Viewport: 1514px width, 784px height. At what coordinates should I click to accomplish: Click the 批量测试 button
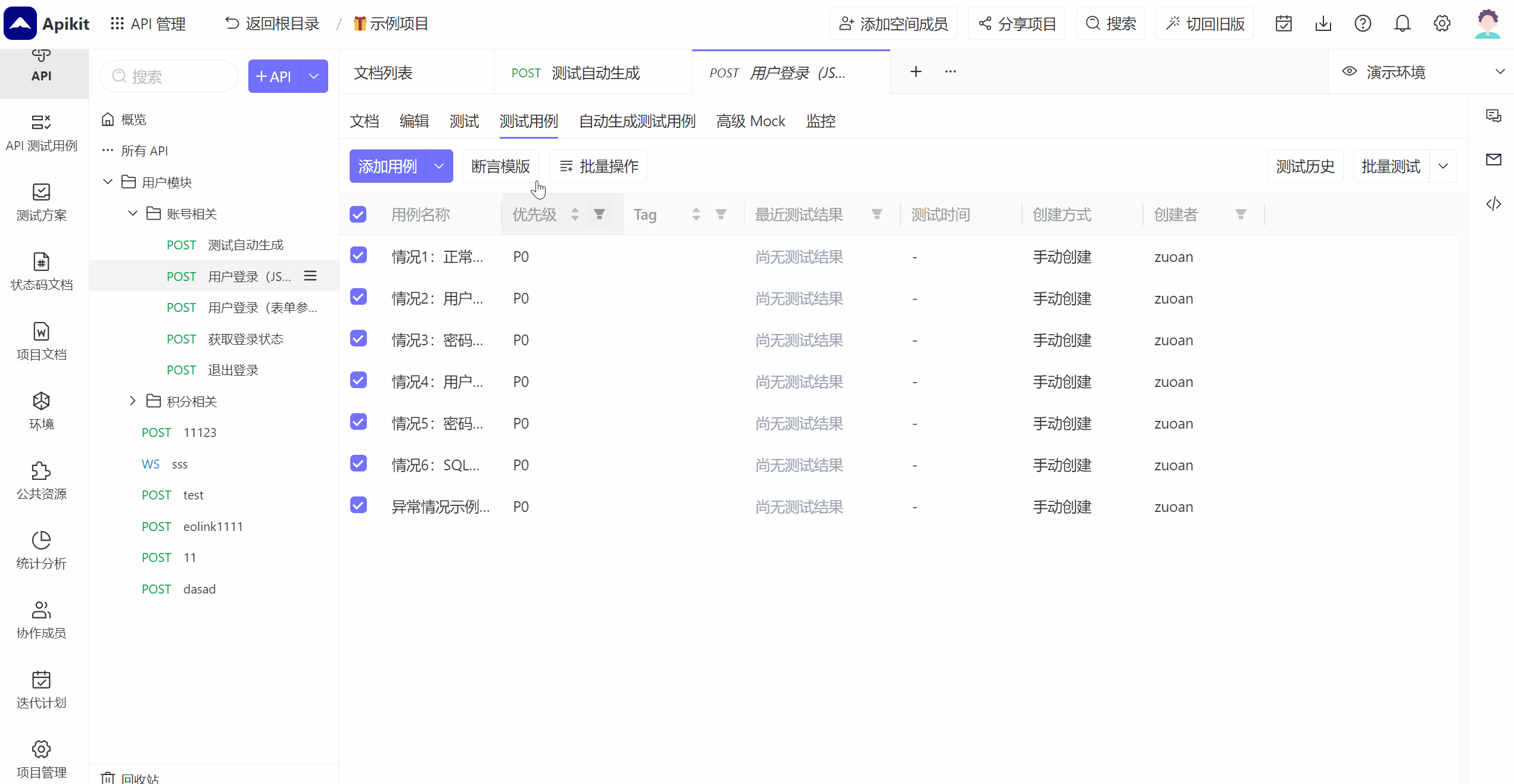[1390, 166]
